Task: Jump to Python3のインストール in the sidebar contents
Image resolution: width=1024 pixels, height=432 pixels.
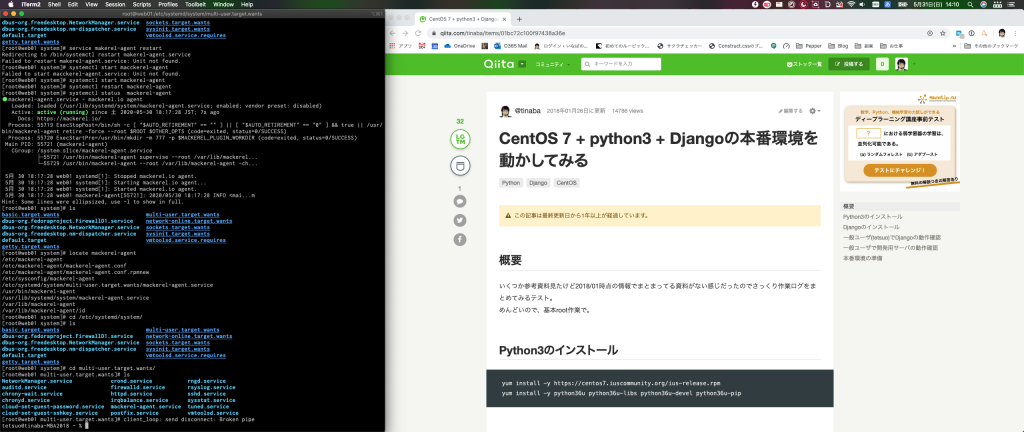Action: [x=872, y=217]
